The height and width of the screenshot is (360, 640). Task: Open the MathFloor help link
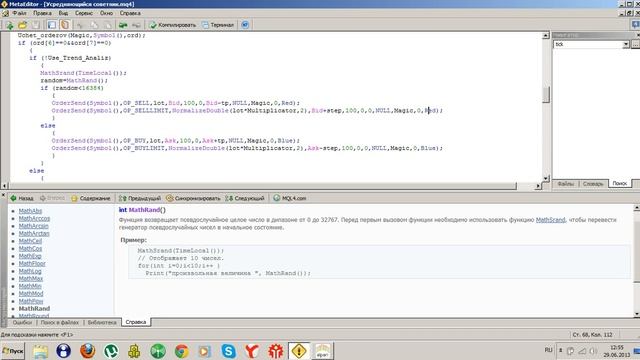coord(32,264)
